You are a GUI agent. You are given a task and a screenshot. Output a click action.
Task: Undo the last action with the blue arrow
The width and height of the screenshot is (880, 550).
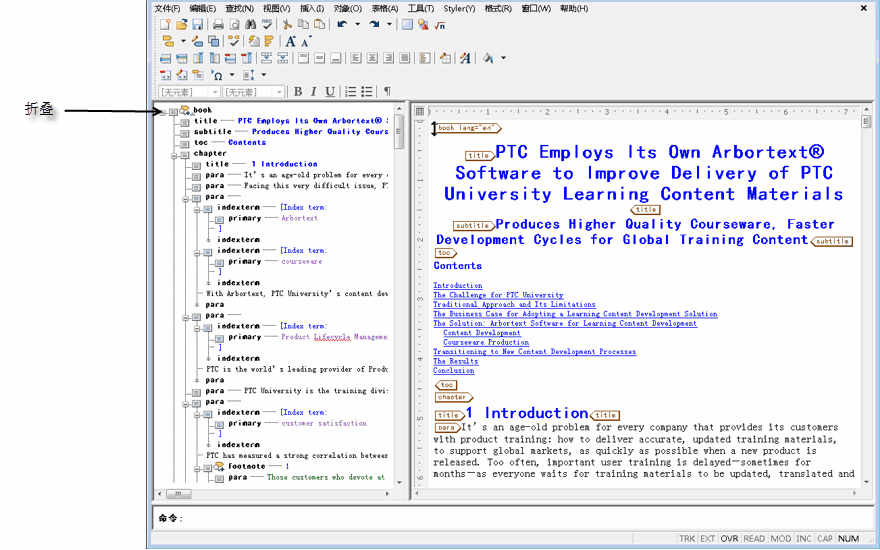[342, 25]
